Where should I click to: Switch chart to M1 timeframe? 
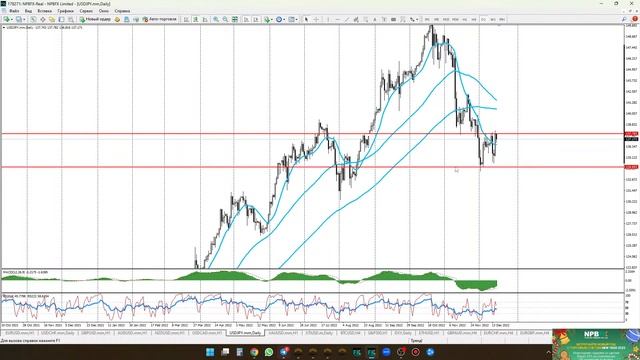point(427,19)
